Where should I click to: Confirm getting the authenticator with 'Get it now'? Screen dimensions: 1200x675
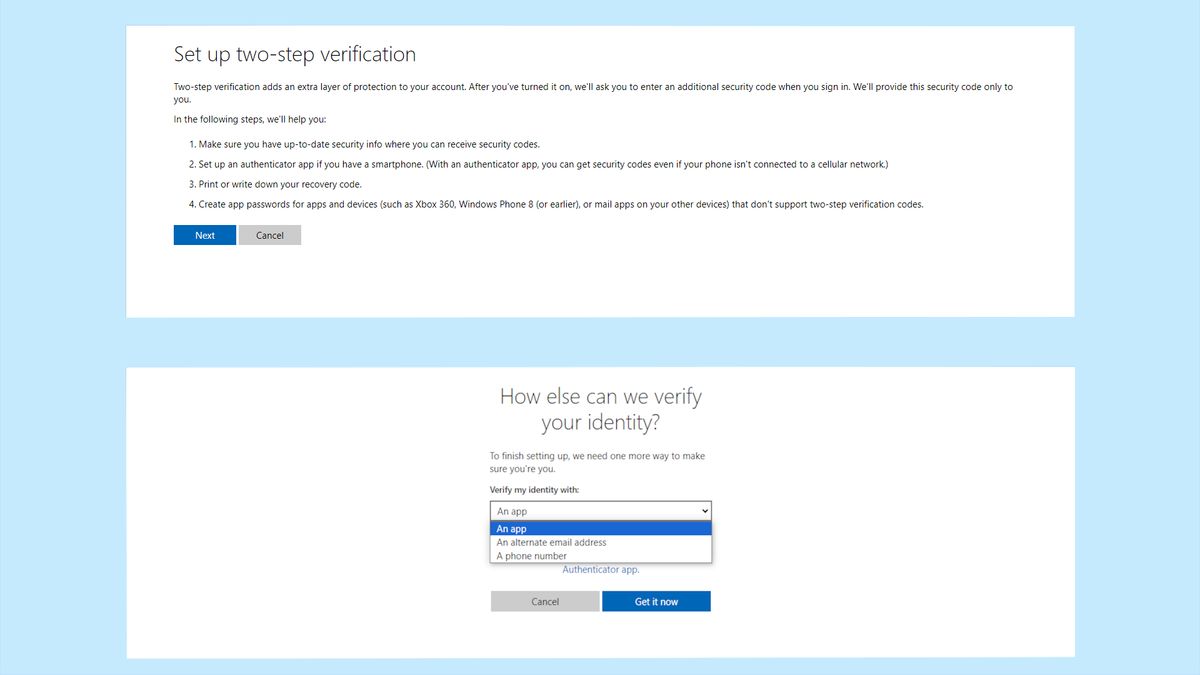tap(656, 601)
